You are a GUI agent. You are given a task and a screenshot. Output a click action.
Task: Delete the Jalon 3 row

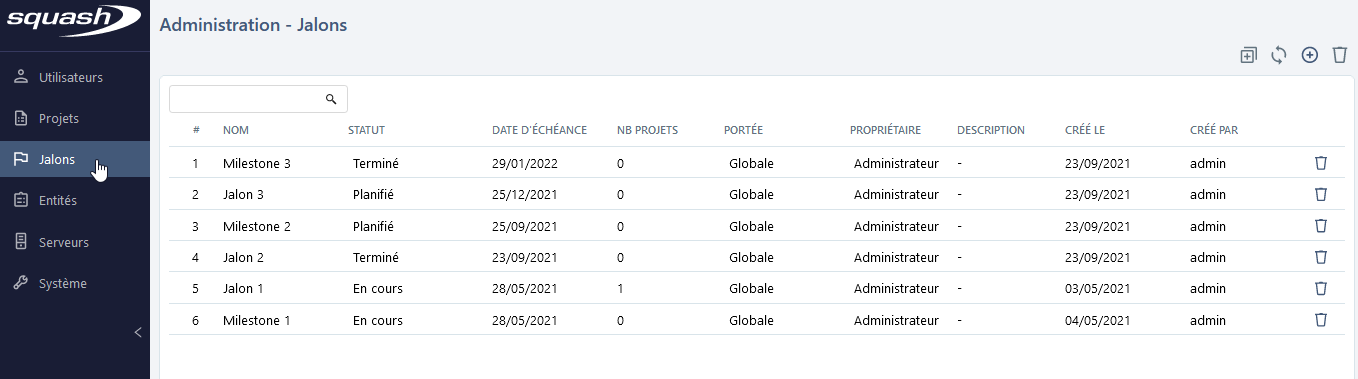1320,194
